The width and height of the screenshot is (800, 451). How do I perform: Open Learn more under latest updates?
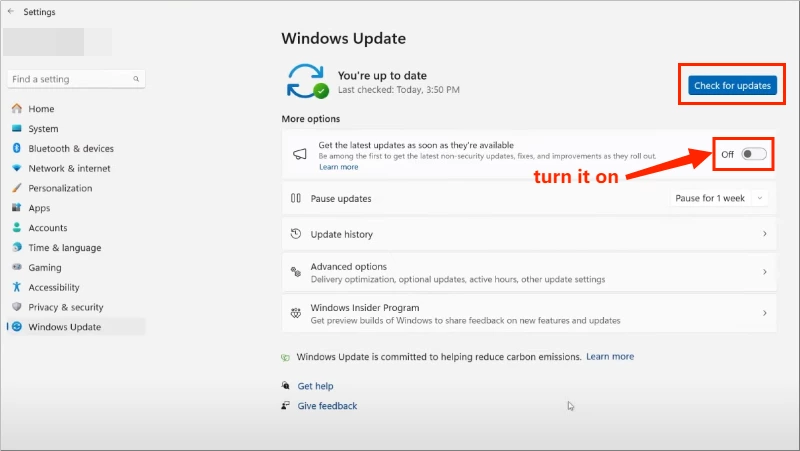[339, 167]
